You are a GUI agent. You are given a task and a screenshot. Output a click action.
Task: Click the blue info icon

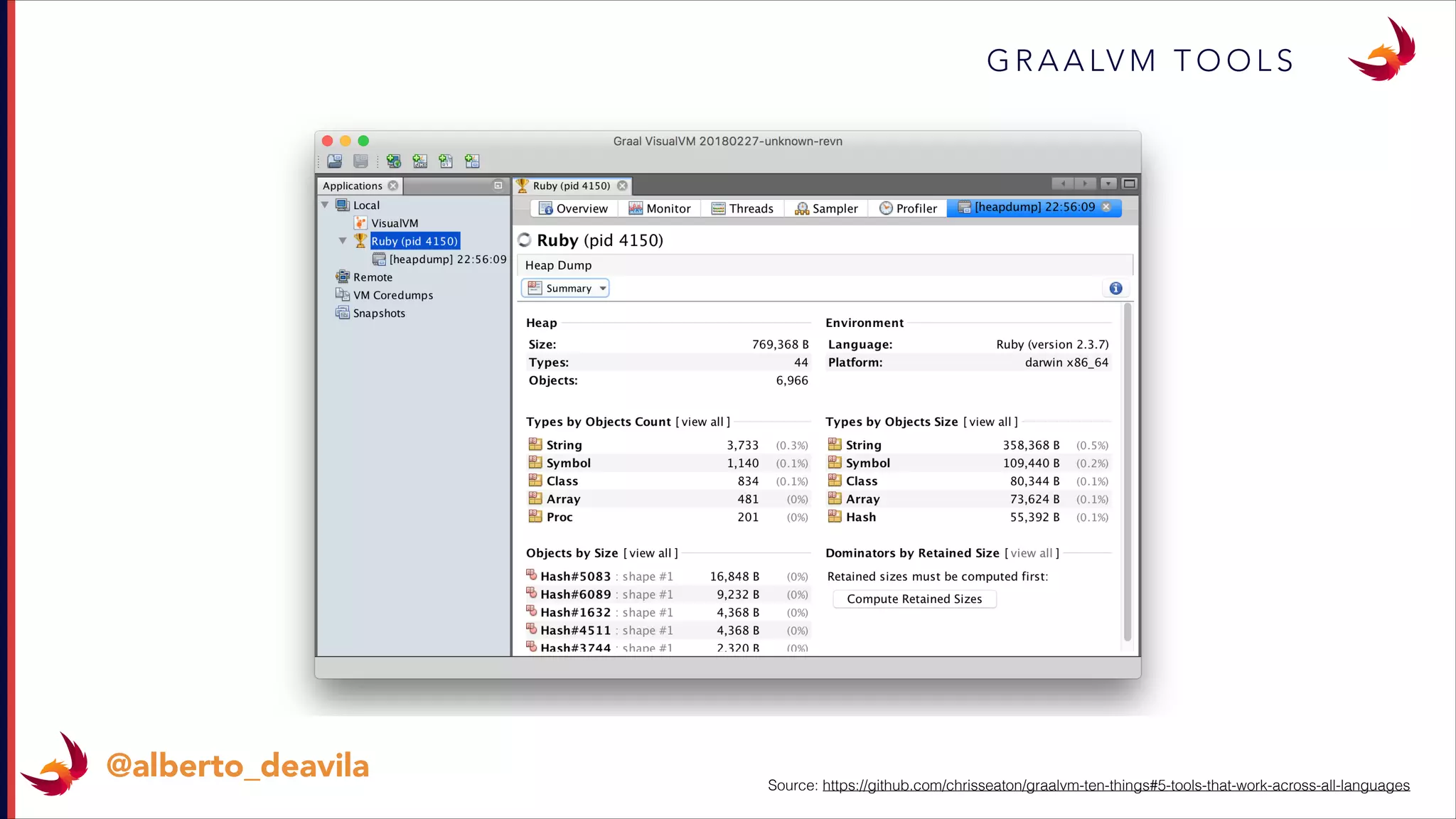[1116, 288]
